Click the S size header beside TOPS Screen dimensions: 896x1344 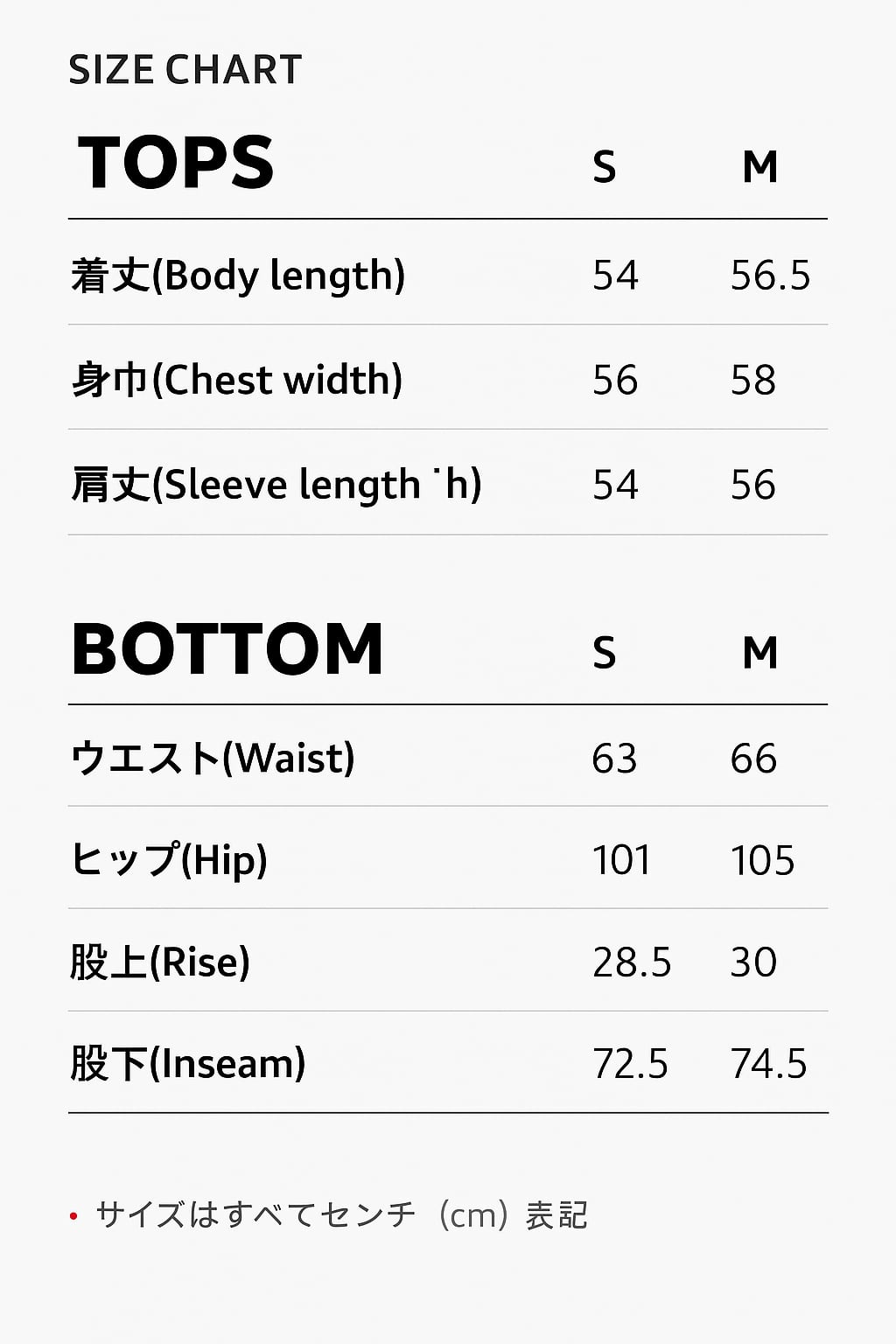(x=604, y=166)
